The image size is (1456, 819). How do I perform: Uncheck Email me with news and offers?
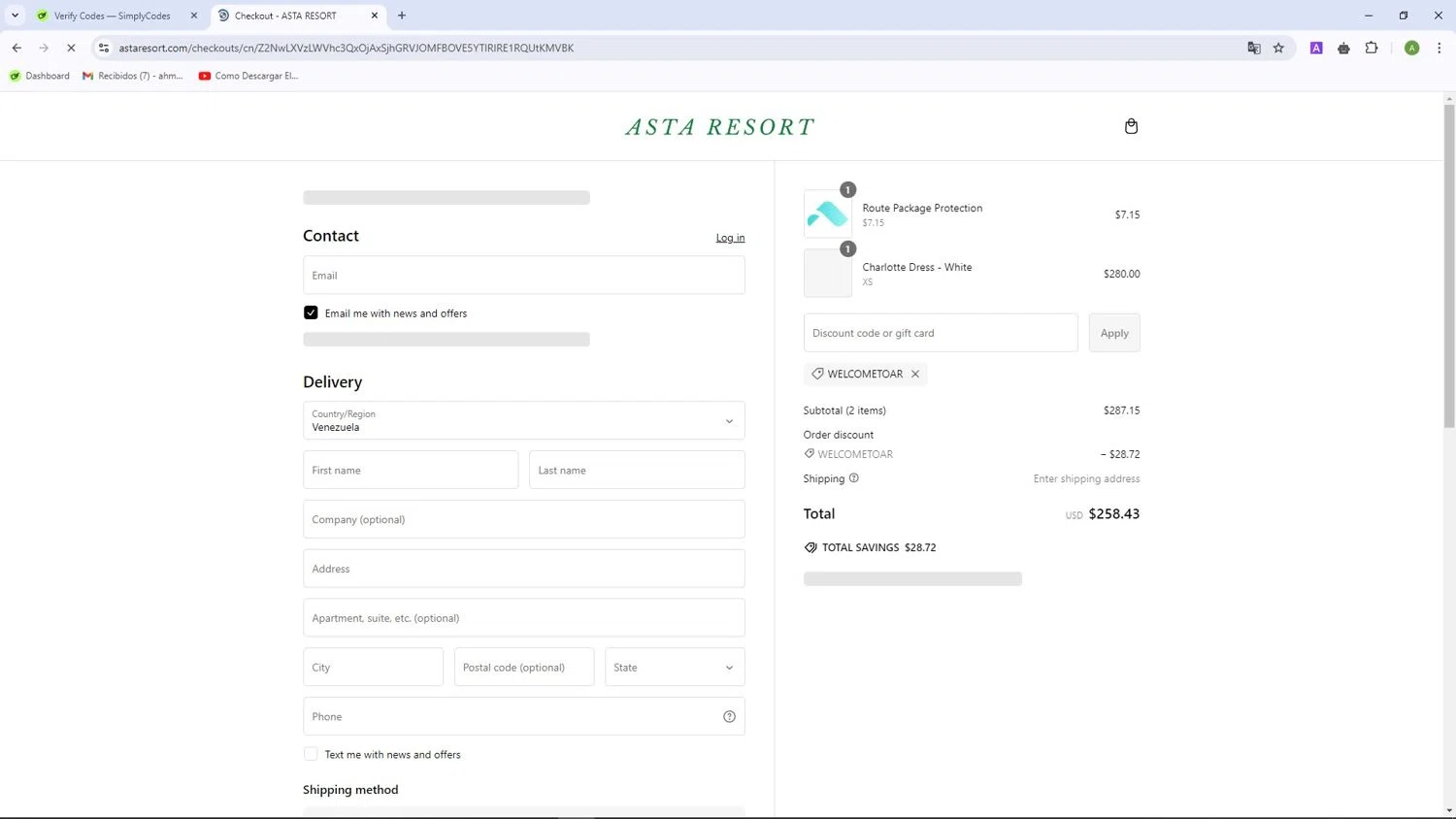[311, 312]
